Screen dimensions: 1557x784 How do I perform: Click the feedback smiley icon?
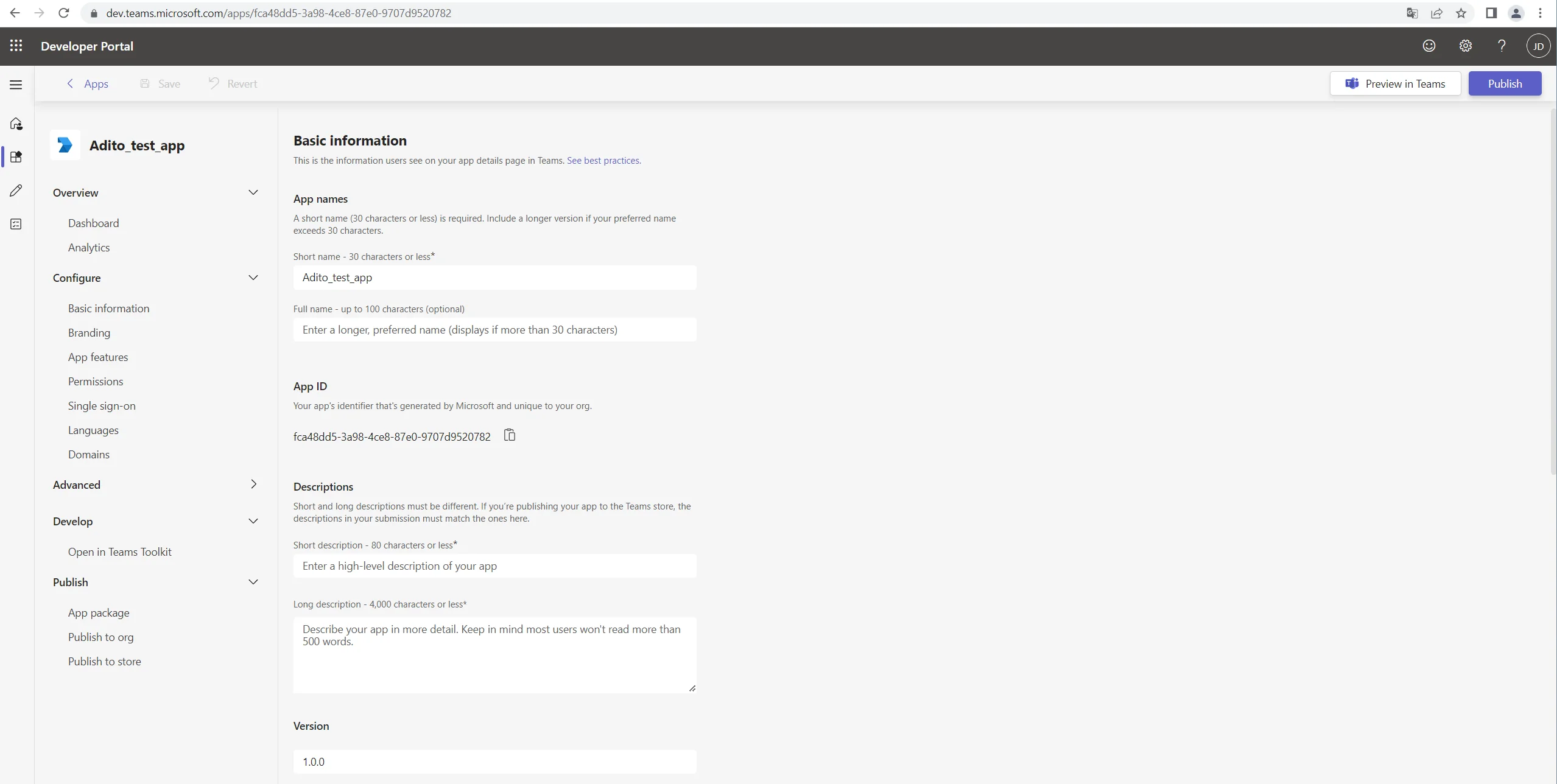(1429, 46)
